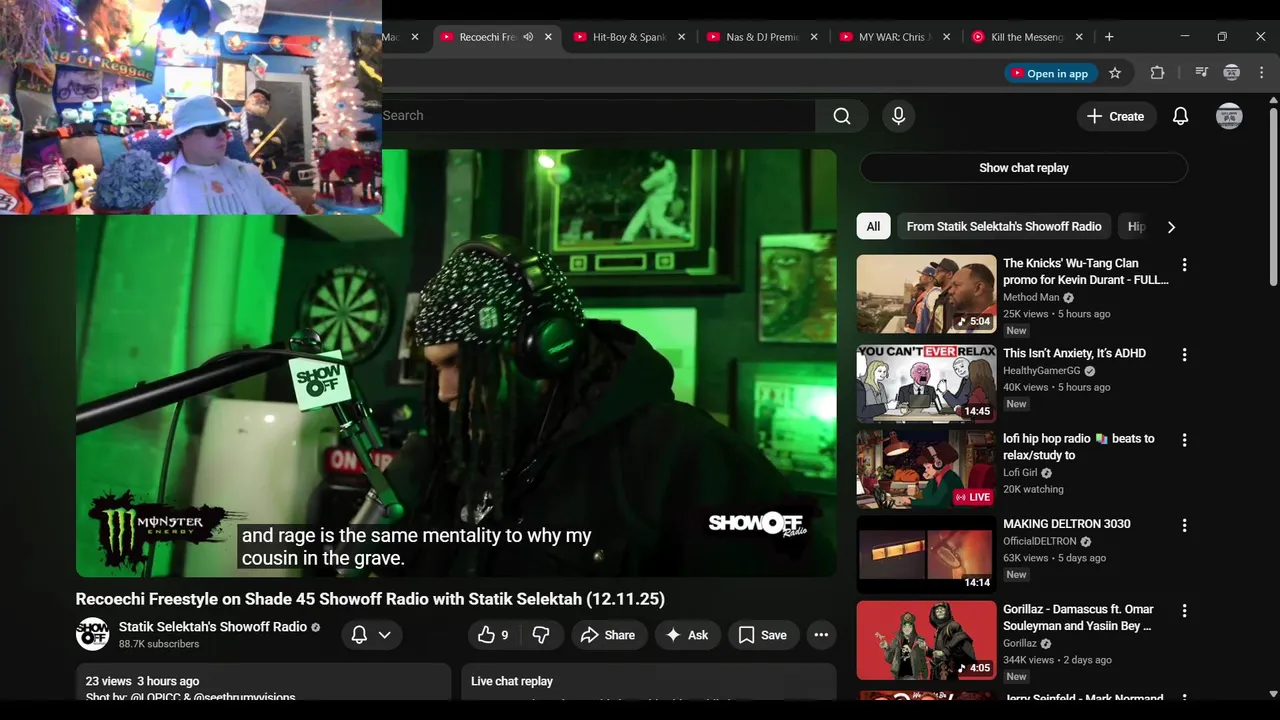
Task: Open MAKING DELTRON 3030 thumbnail
Action: pos(926,554)
